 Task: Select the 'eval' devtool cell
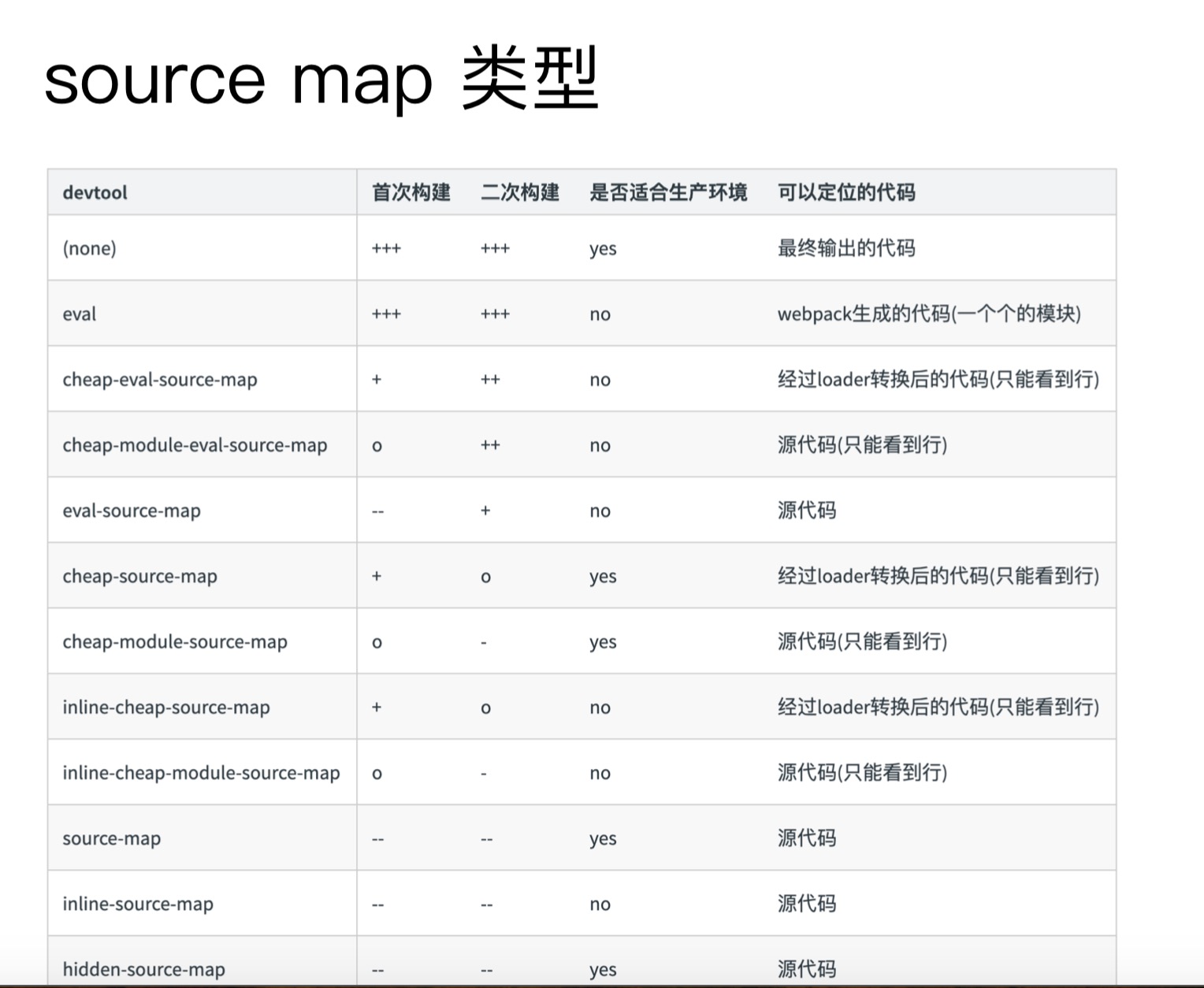click(79, 314)
